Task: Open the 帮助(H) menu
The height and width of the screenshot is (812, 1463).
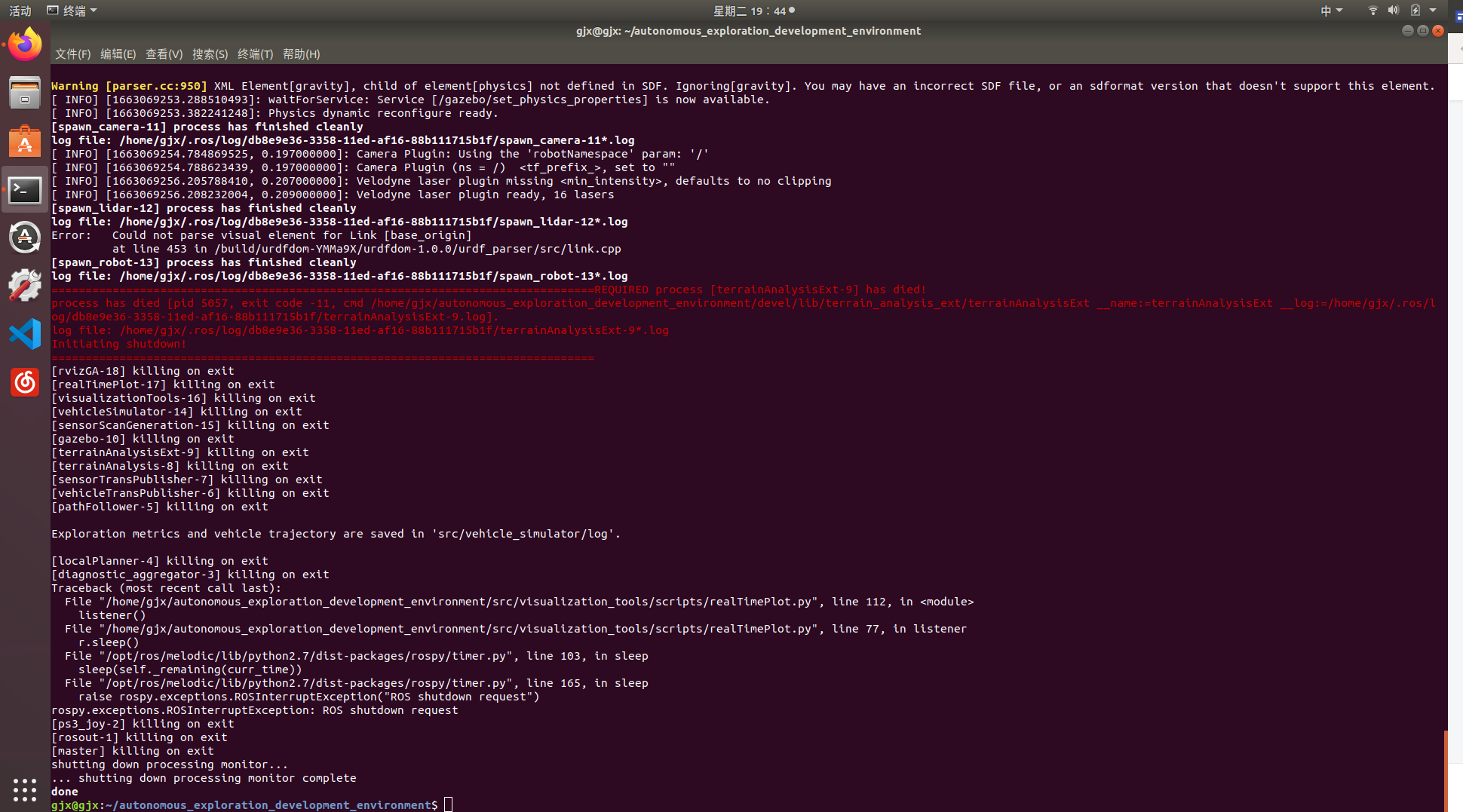Action: point(301,54)
